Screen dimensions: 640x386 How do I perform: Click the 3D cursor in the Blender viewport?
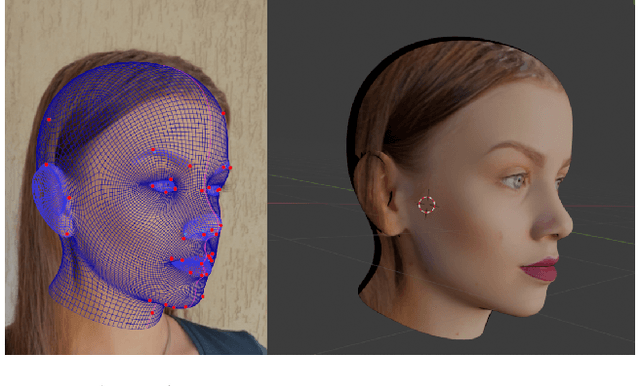point(427,205)
